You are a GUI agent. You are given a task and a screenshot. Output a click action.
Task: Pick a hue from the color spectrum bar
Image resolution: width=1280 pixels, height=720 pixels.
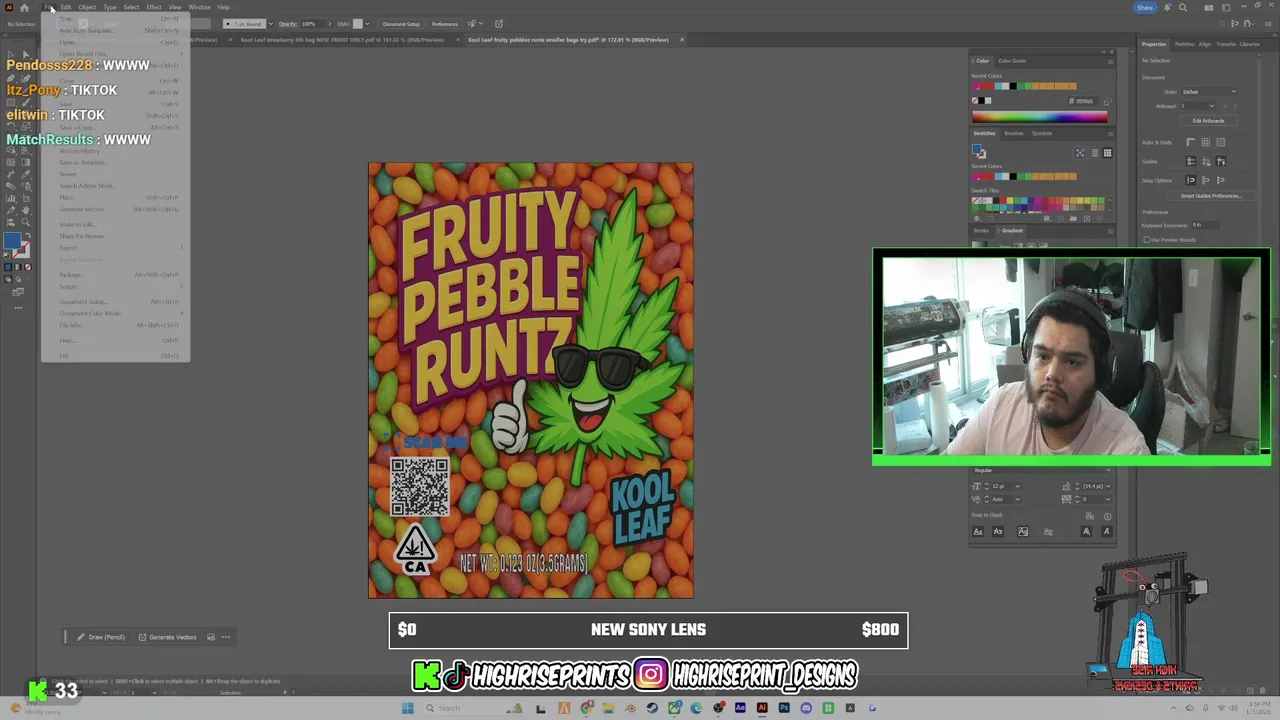point(1040,116)
